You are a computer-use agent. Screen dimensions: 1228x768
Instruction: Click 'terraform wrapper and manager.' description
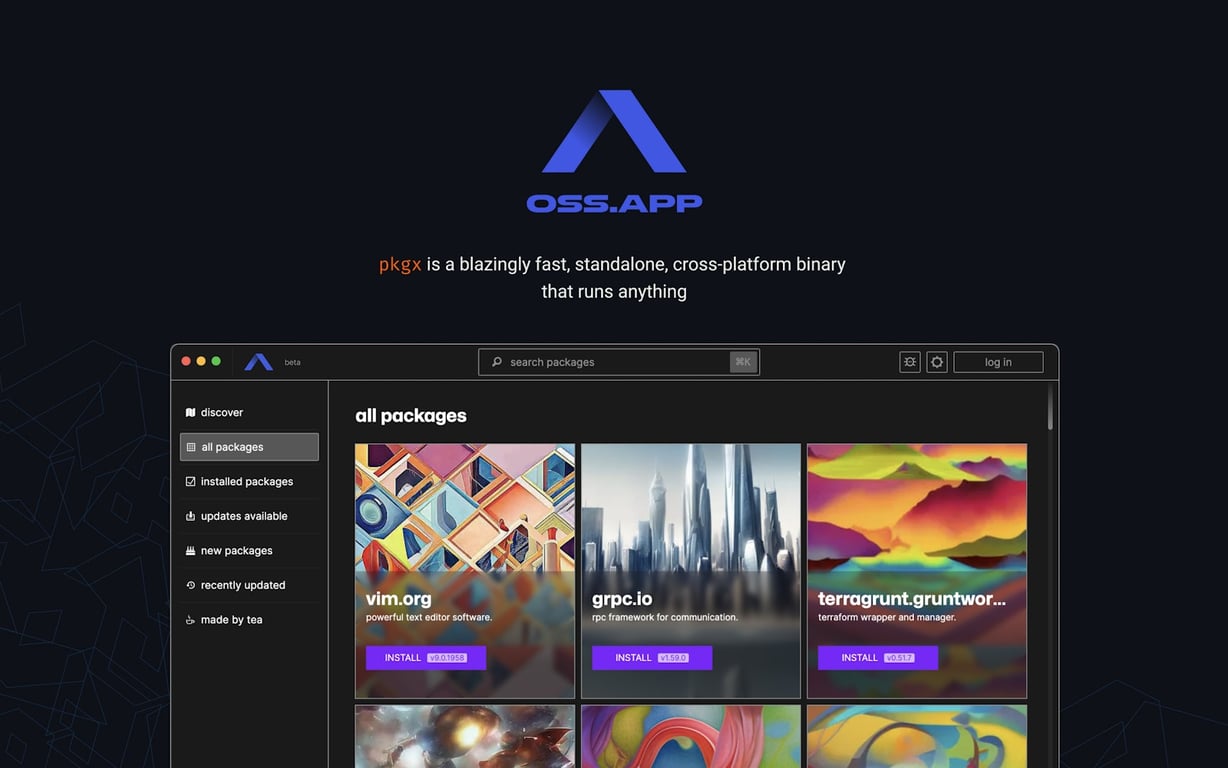[x=887, y=618]
